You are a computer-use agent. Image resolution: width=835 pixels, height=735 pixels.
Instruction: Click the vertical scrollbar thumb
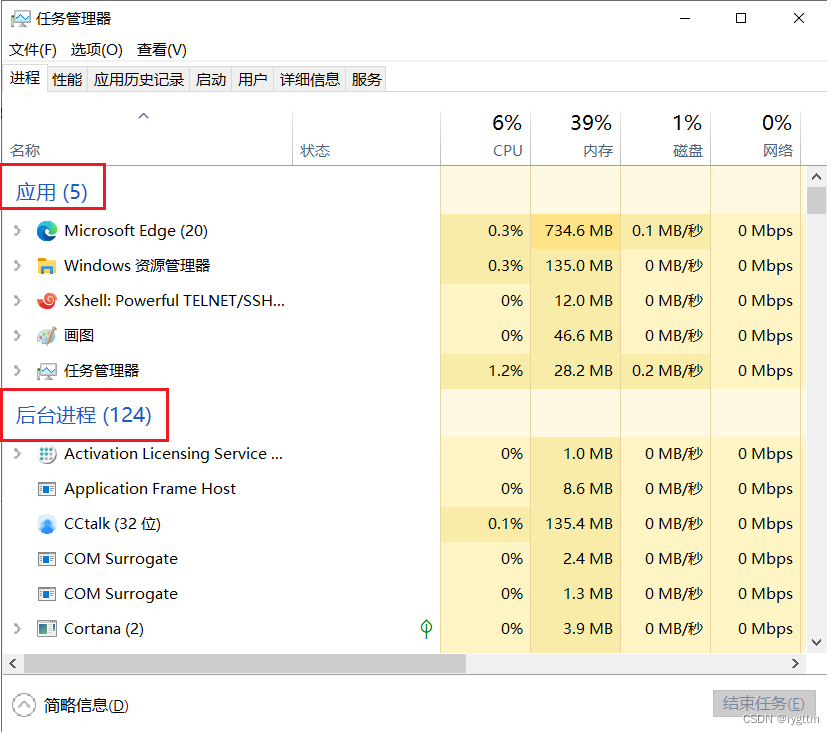click(816, 200)
